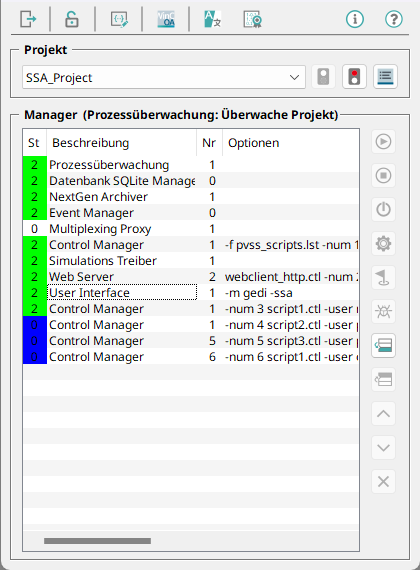This screenshot has height=570, width=420.
Task: Click the translation language icon
Action: tap(213, 19)
